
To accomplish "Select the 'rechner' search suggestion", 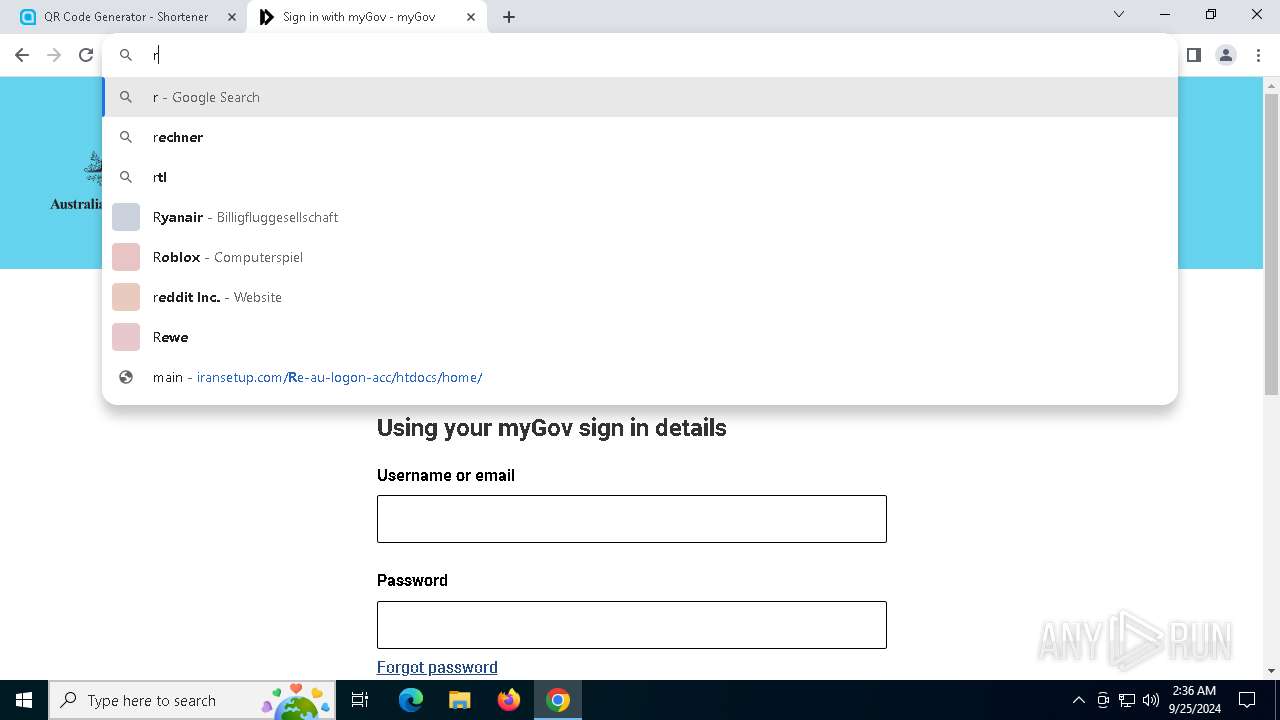I will [640, 137].
